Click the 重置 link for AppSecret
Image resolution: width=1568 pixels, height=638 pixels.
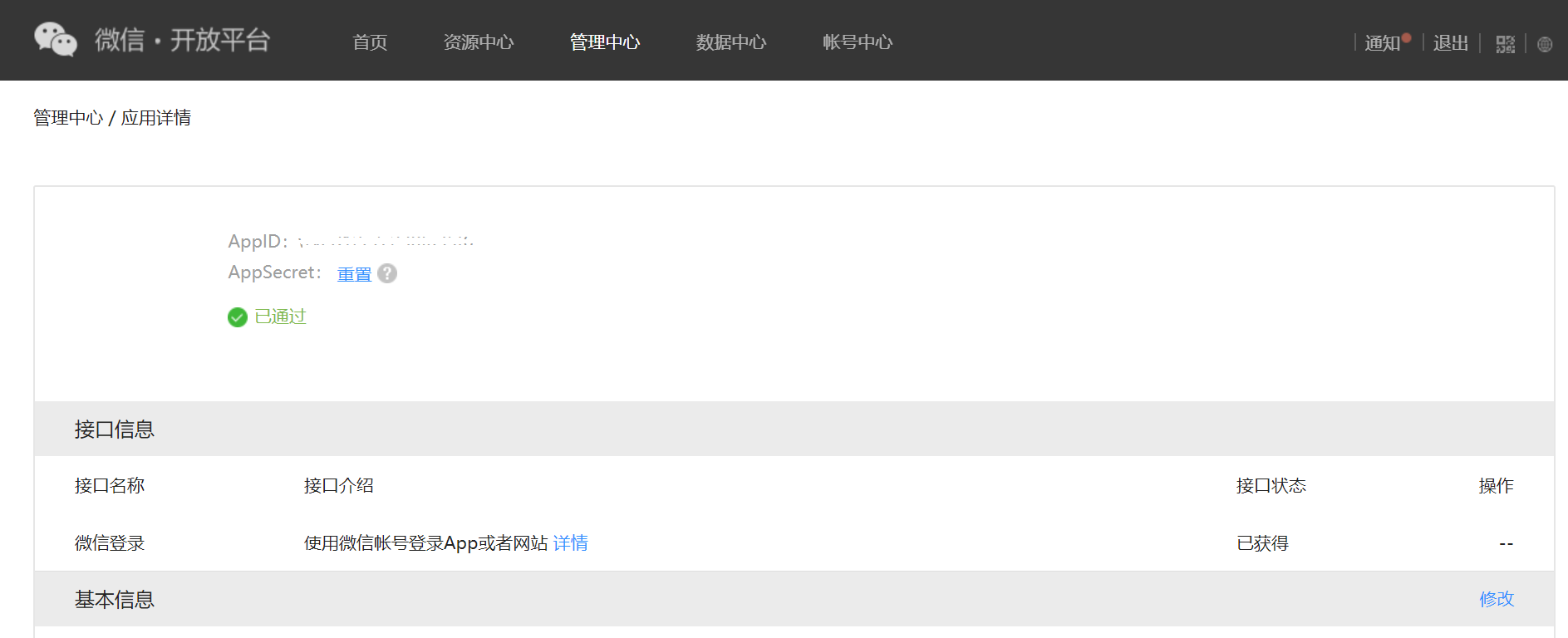(354, 274)
